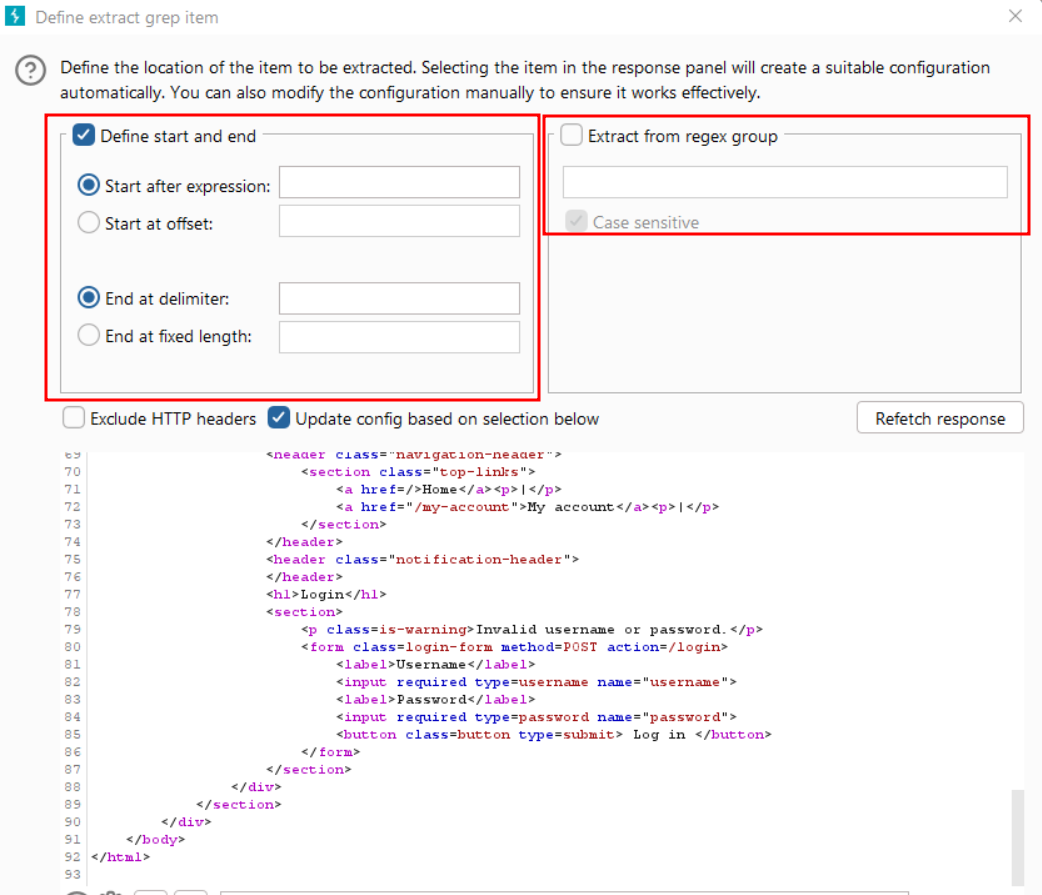
Task: Uncheck the Define start and end checkbox
Action: 84,136
